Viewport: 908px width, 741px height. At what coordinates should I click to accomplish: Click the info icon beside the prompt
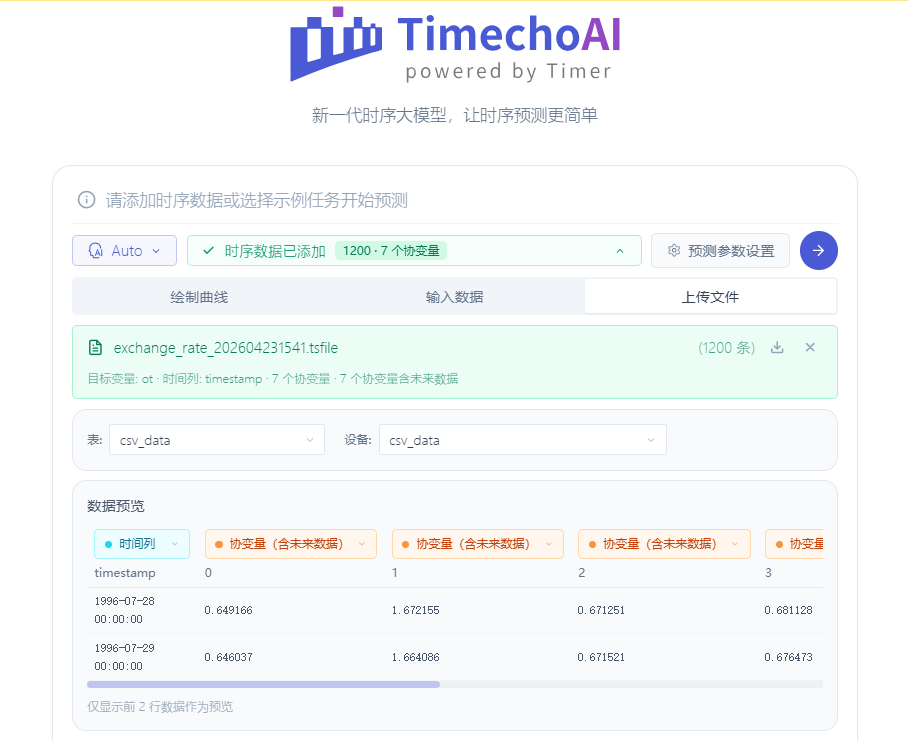tap(86, 200)
